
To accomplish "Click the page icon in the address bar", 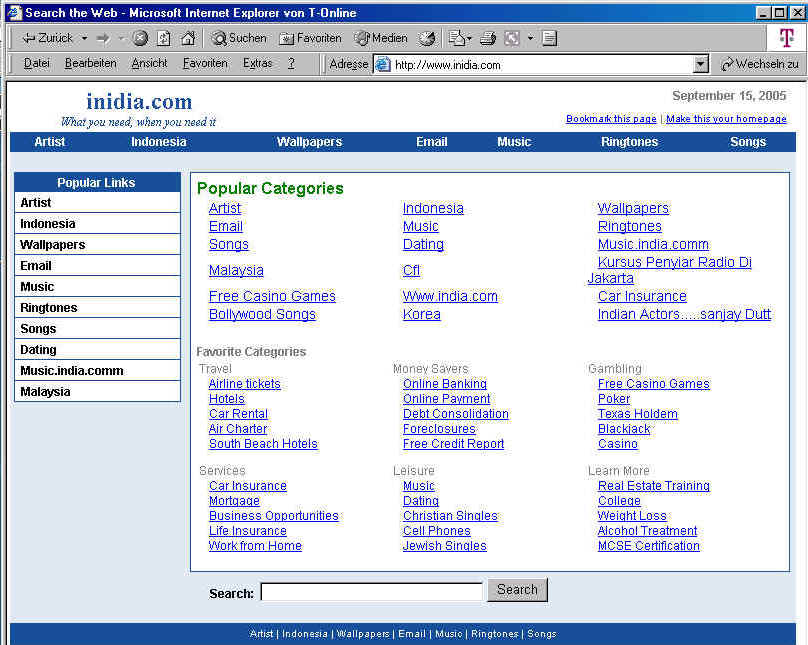I will pyautogui.click(x=382, y=64).
